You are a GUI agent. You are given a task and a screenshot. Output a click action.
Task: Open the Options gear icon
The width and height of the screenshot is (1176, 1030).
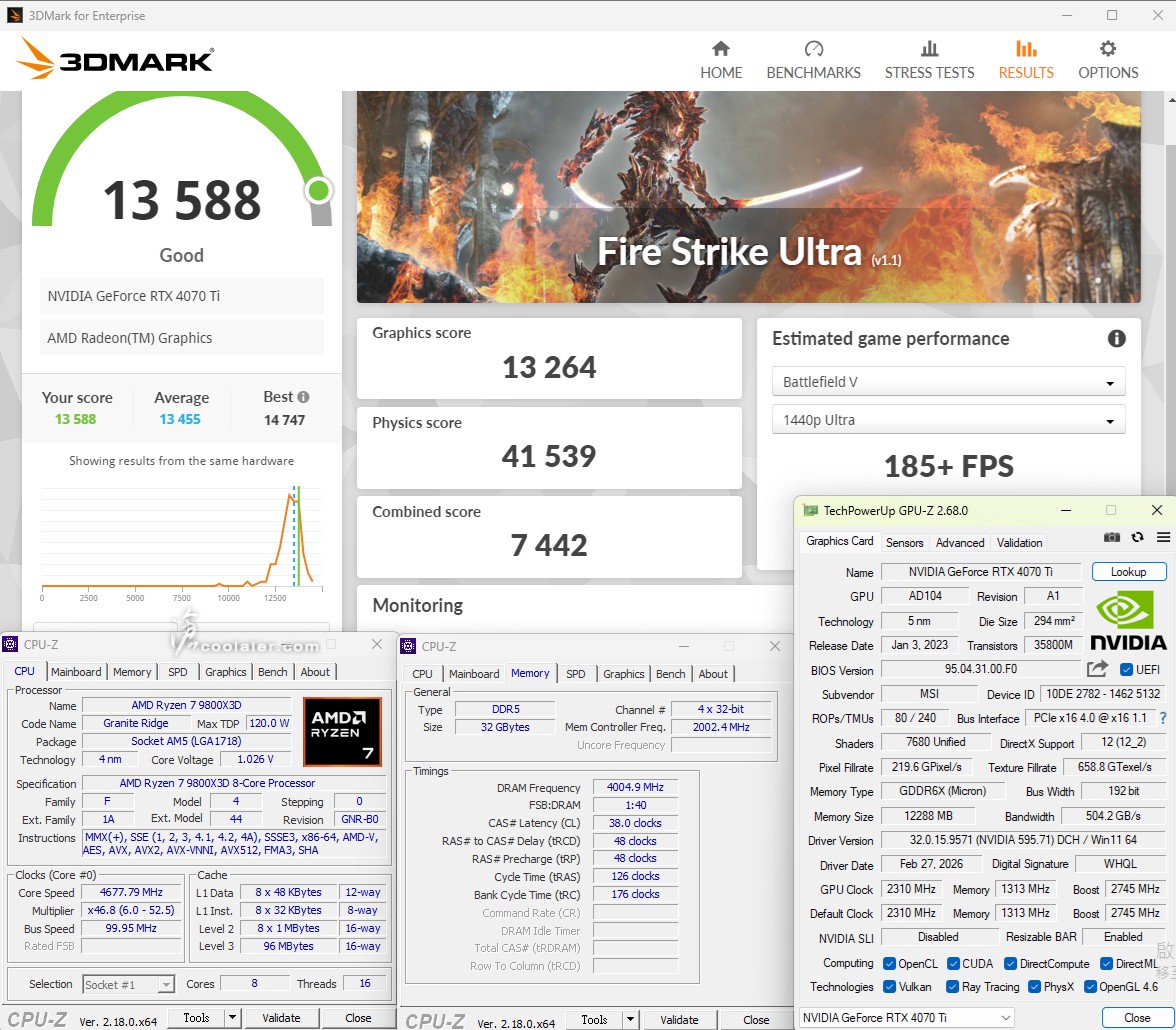pos(1107,49)
